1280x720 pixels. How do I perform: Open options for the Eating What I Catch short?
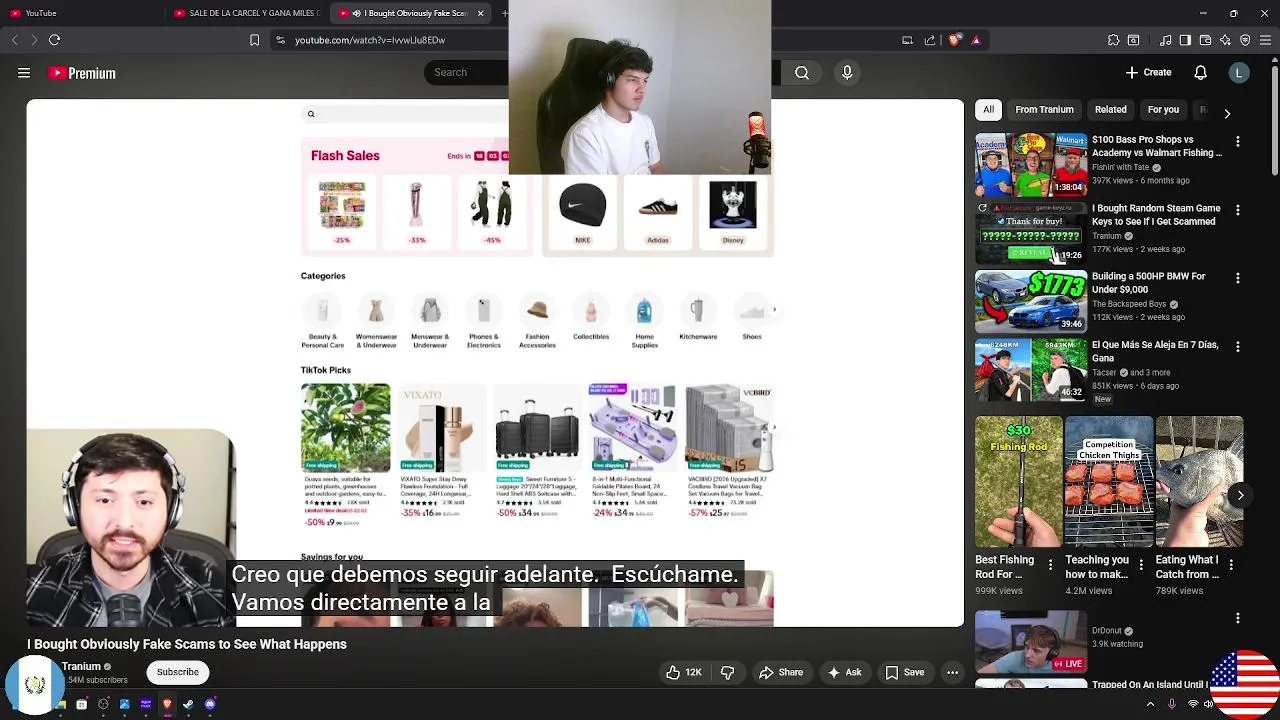(x=1231, y=565)
